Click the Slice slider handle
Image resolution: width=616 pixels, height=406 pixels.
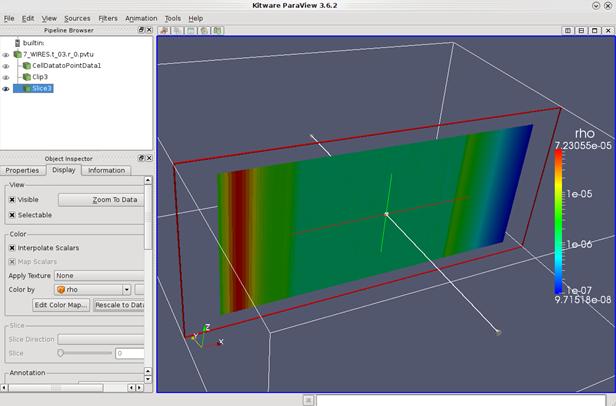click(60, 353)
